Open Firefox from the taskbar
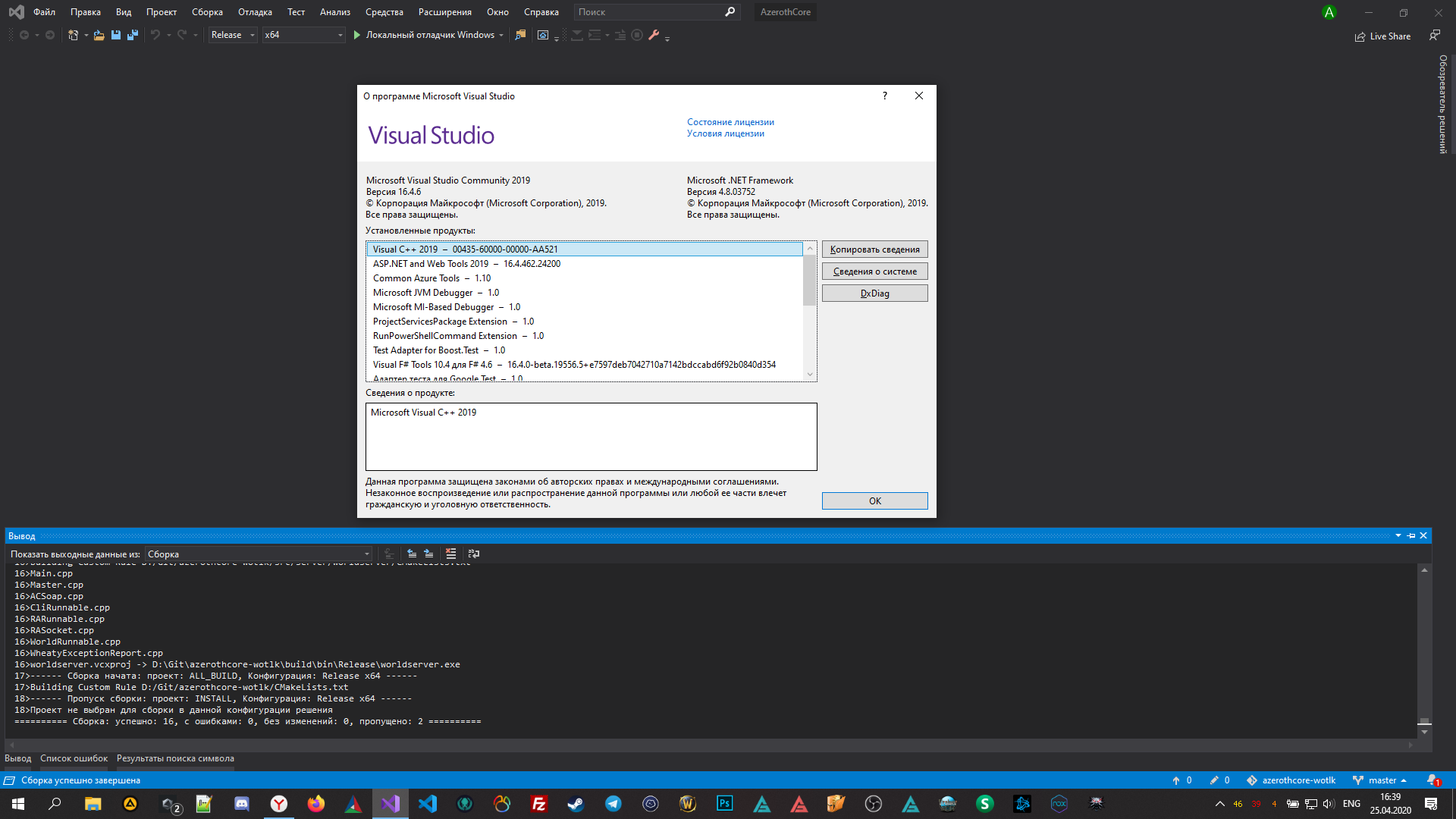Viewport: 1456px width, 819px height. (316, 804)
